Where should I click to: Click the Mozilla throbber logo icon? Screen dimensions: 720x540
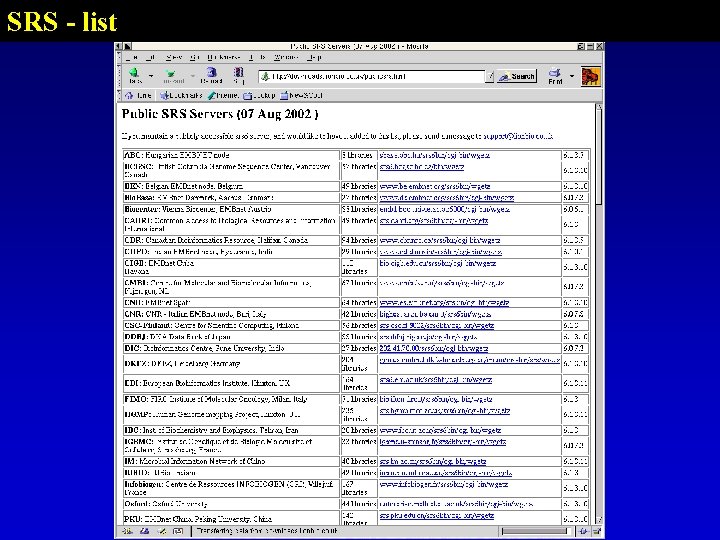(x=591, y=76)
